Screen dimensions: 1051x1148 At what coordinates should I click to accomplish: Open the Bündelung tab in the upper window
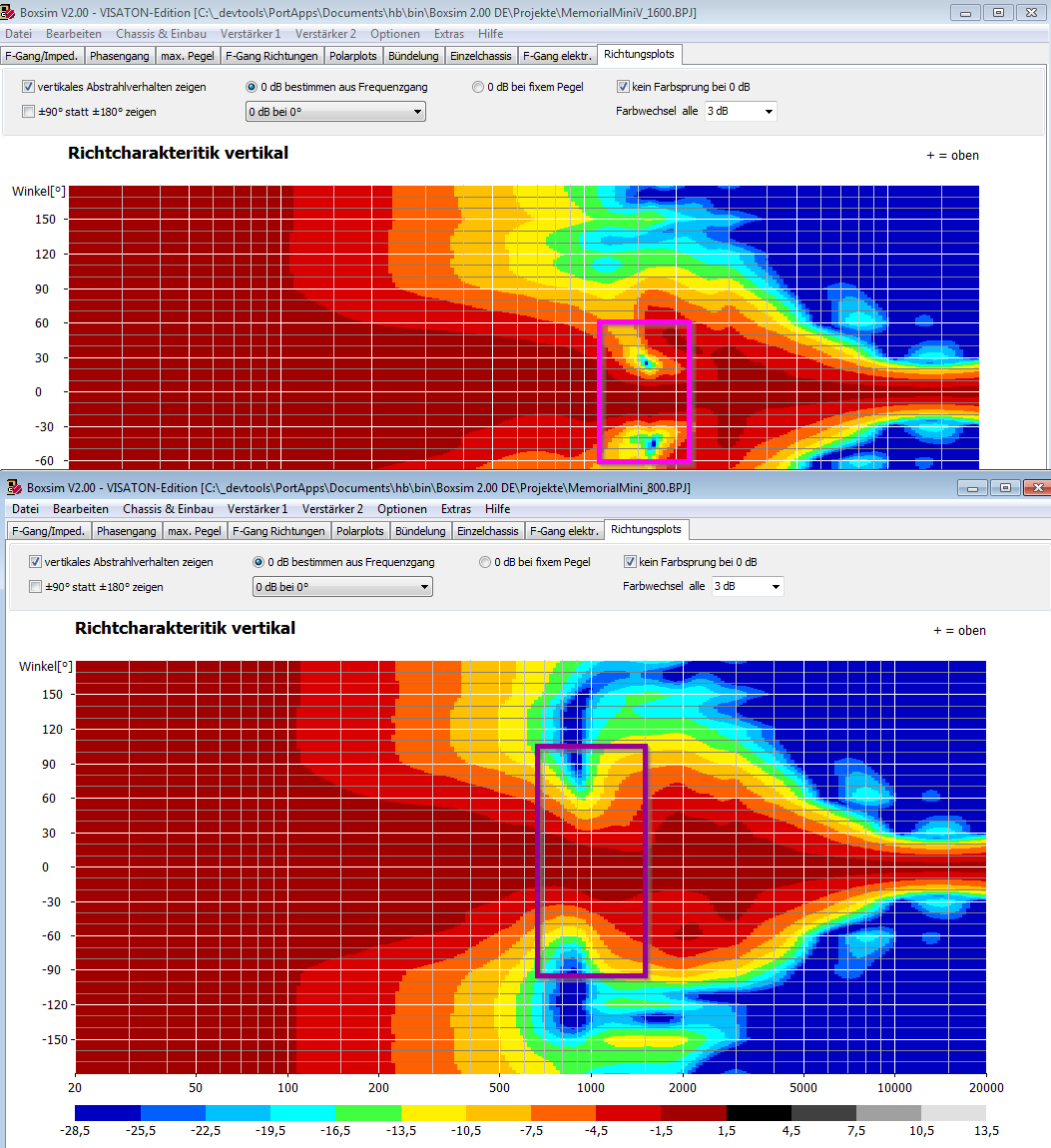coord(413,56)
